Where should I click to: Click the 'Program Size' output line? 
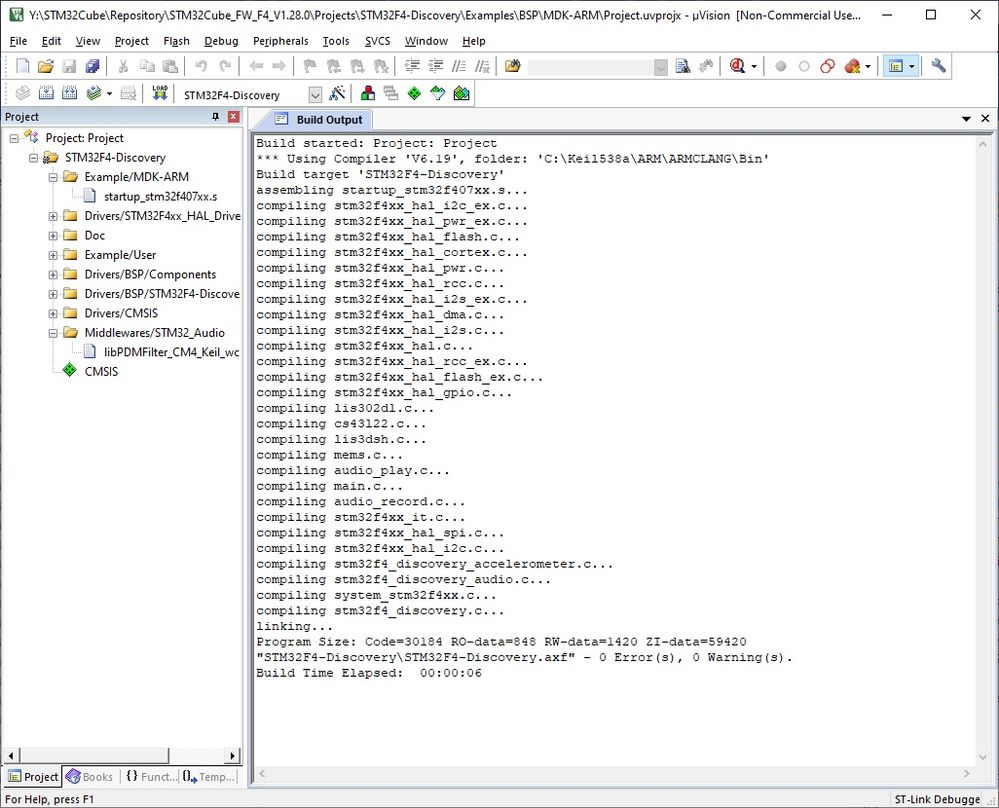pos(501,642)
